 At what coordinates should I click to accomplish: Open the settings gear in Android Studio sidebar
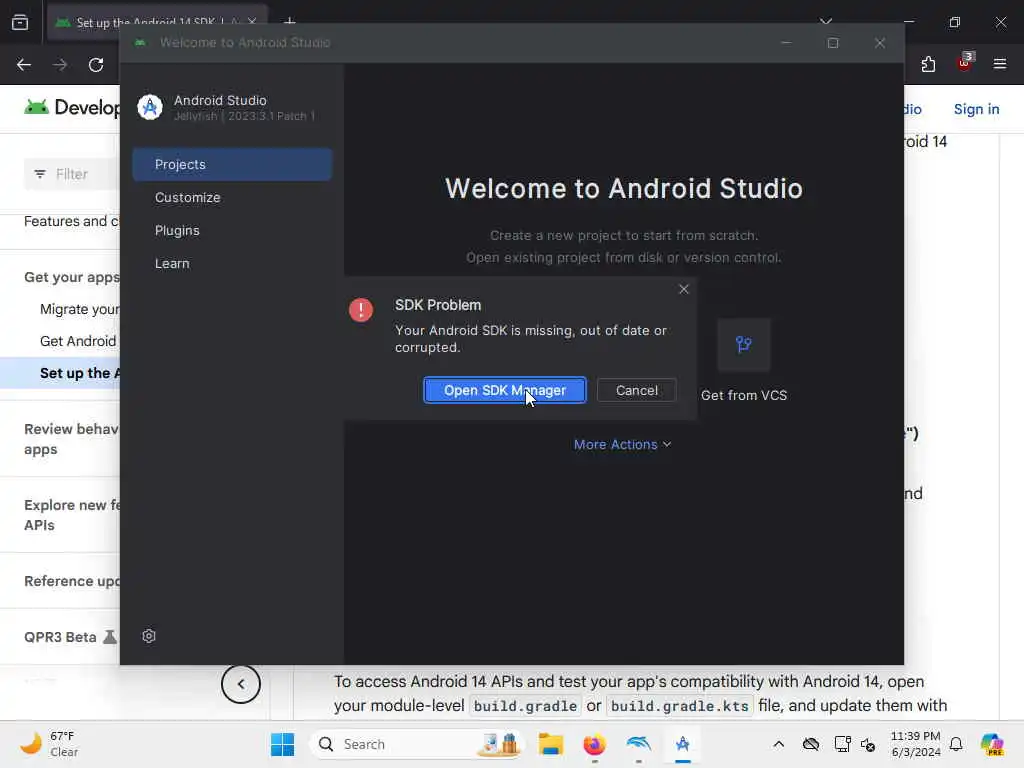point(149,636)
